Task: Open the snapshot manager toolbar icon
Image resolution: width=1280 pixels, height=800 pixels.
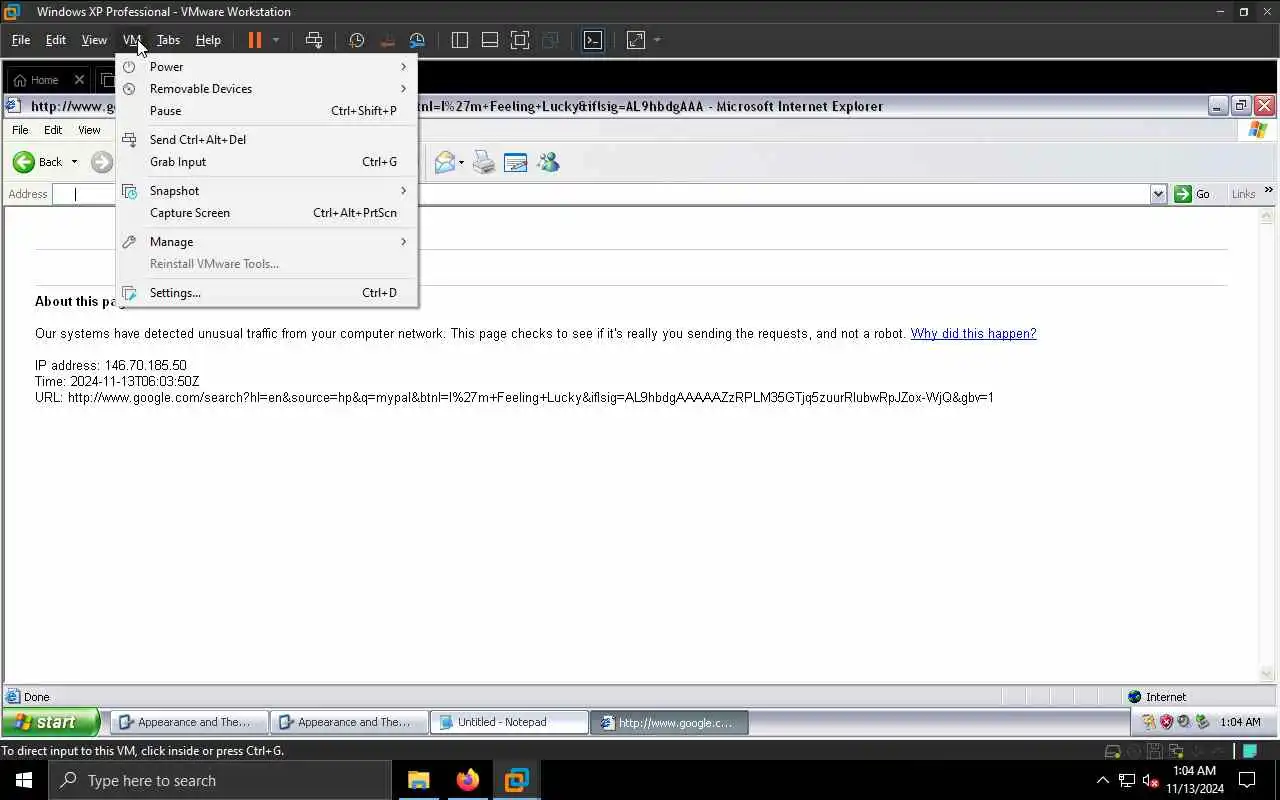Action: [x=417, y=40]
